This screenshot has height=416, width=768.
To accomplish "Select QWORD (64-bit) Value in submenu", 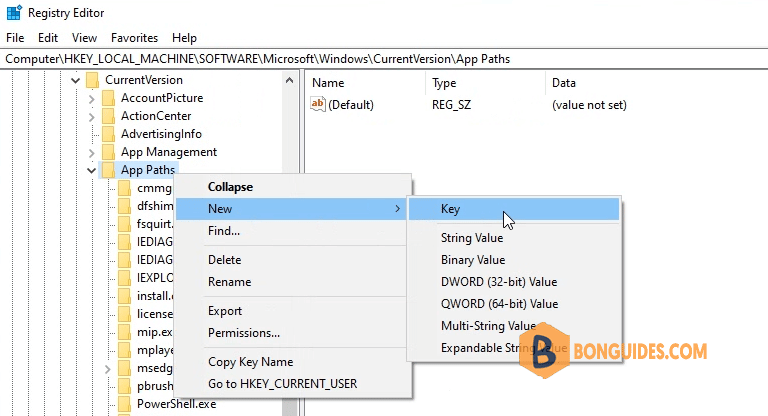I will coord(514,304).
